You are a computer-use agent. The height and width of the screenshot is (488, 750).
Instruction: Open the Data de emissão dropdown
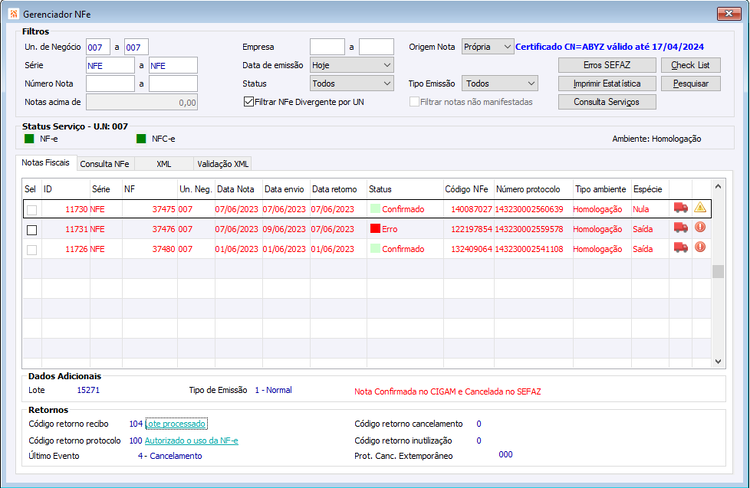click(x=352, y=65)
